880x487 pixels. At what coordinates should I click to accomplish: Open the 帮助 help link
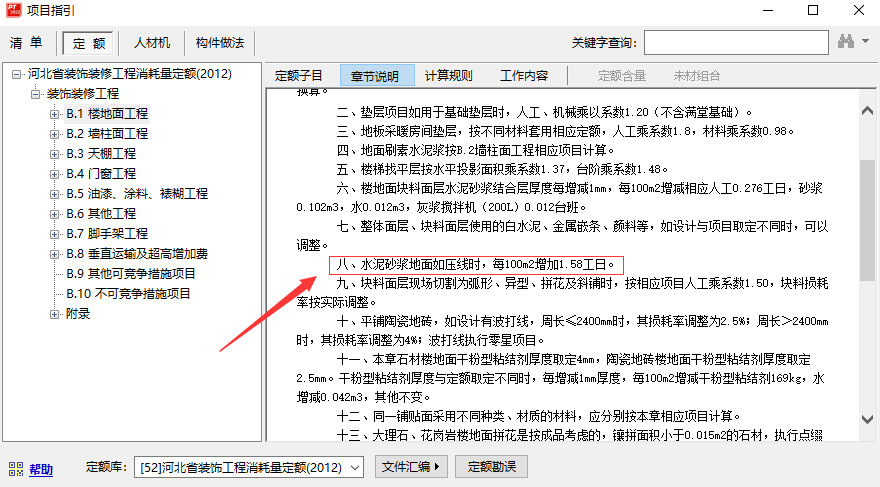click(41, 470)
